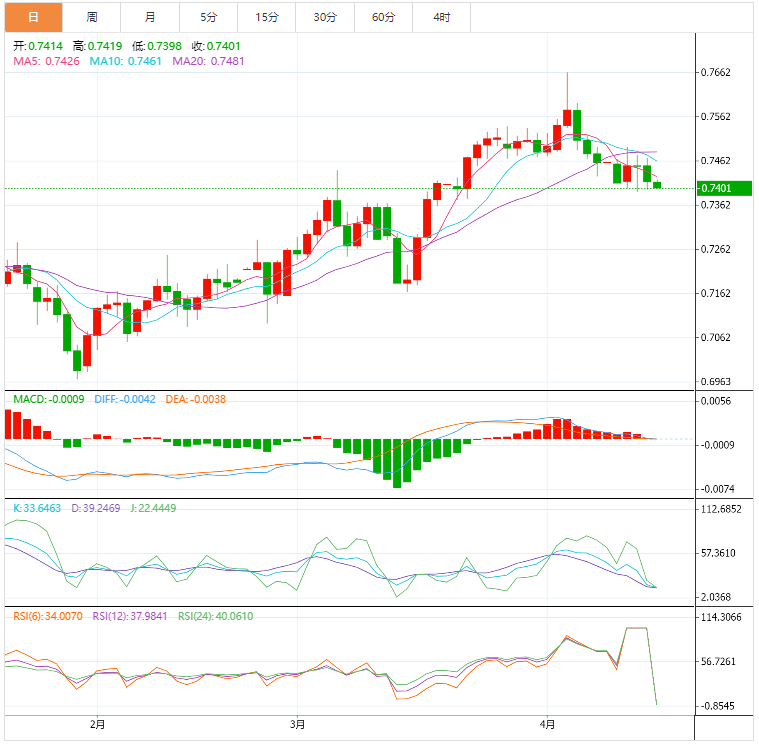Switch to the 5分 timeframe tab

208,17
